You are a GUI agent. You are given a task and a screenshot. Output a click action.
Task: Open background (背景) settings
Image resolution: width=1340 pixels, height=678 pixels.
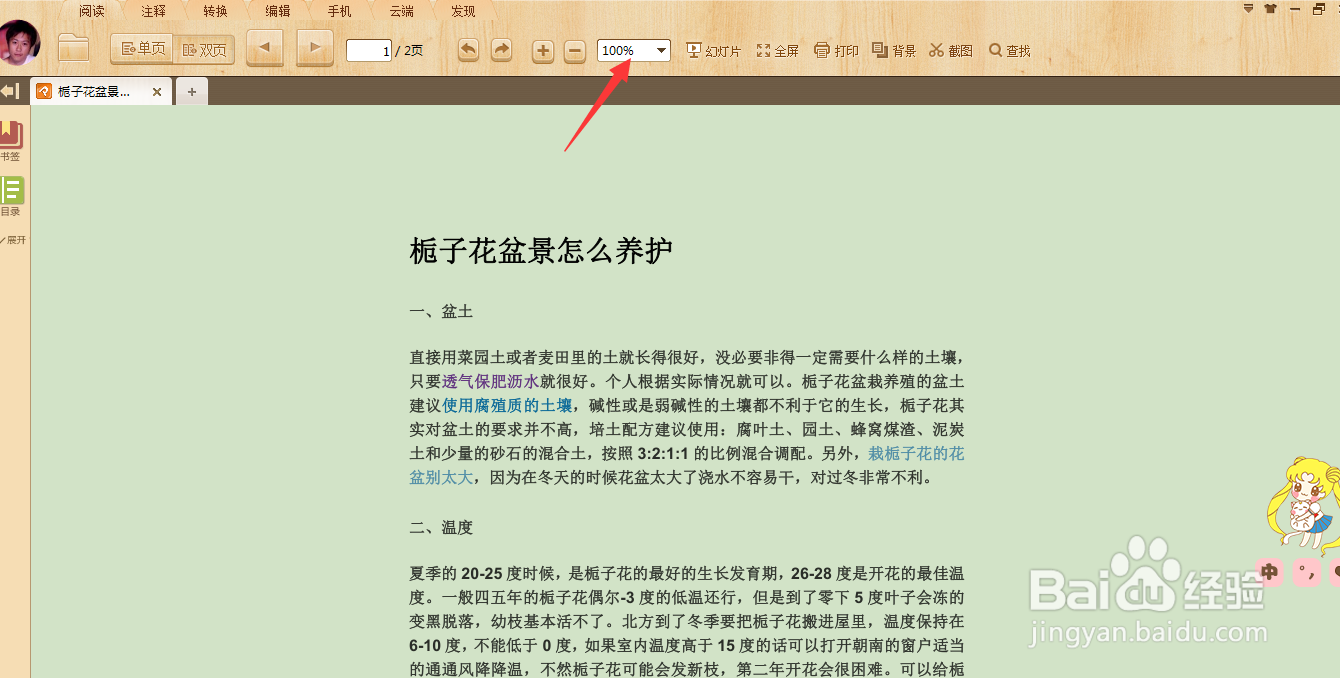[892, 49]
